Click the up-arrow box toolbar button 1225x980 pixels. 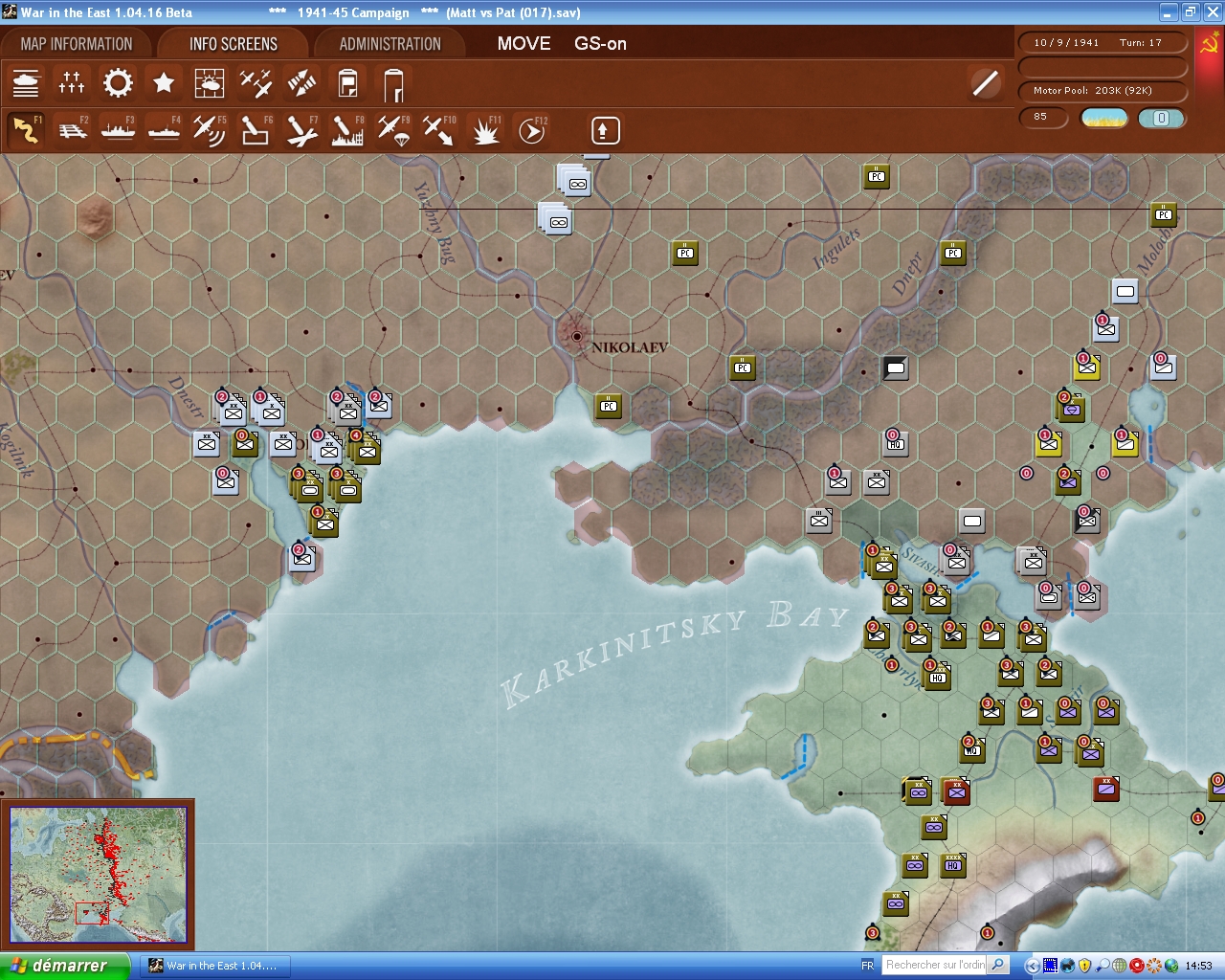point(606,130)
